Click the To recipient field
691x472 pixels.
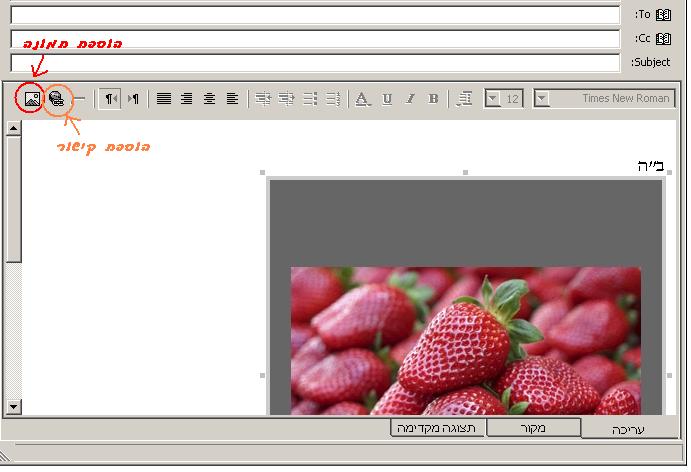tap(315, 15)
